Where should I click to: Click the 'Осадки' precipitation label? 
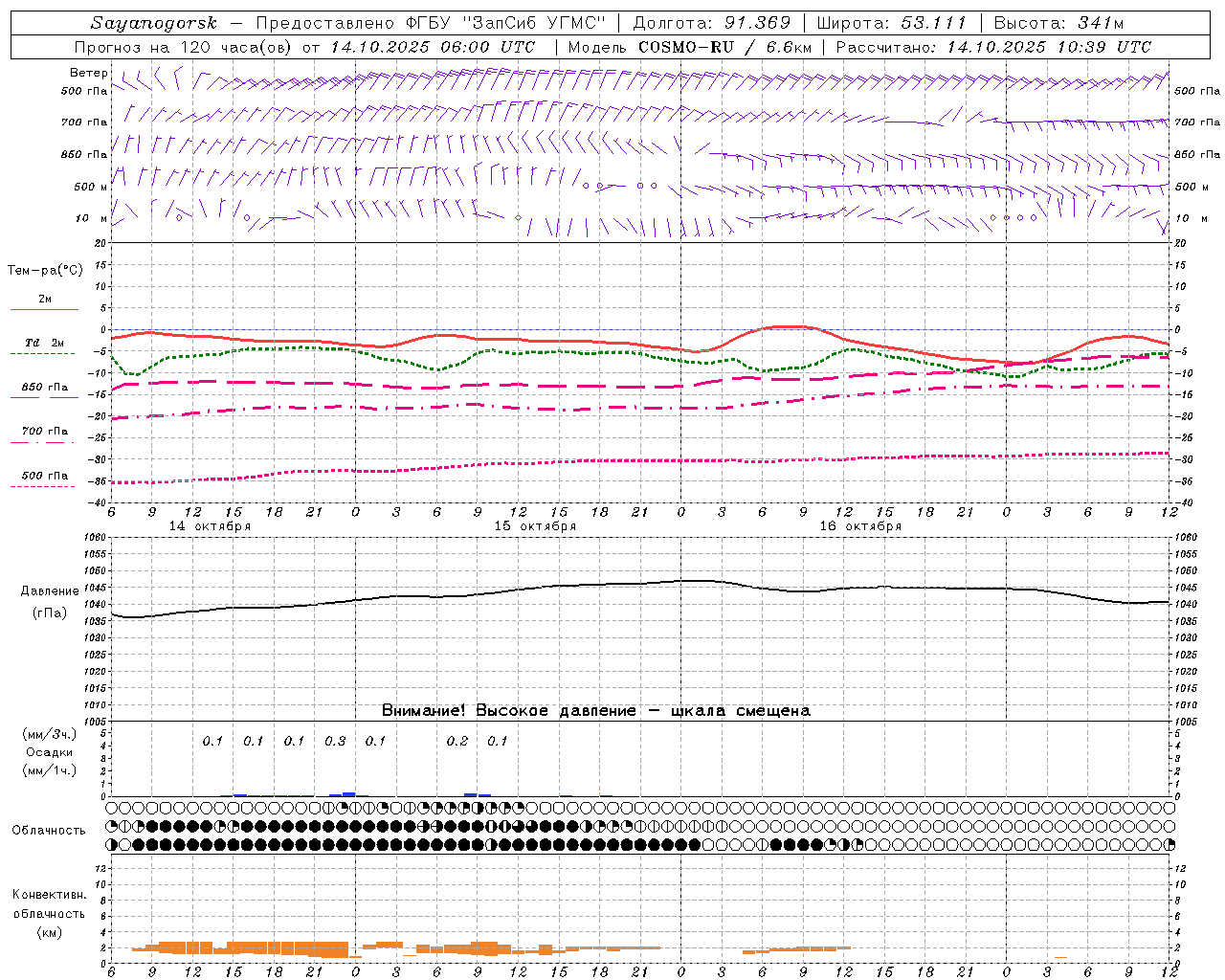click(x=50, y=753)
